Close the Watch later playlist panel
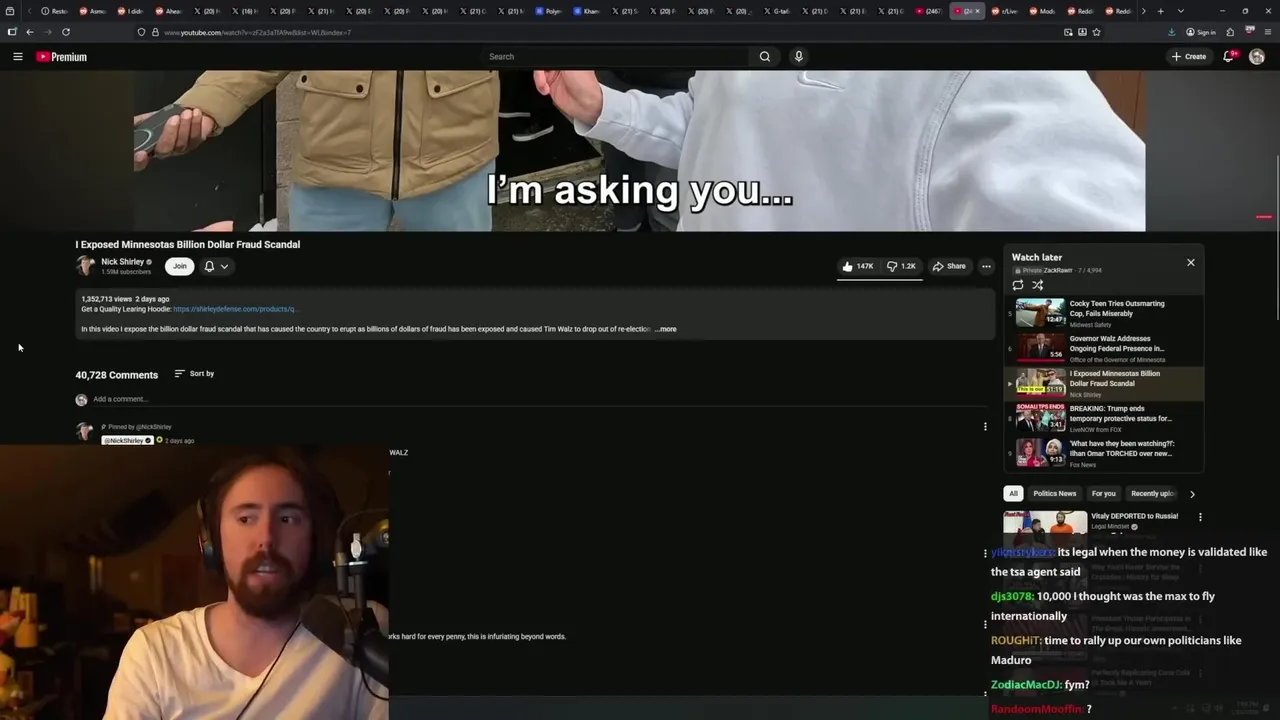The image size is (1280, 720). tap(1190, 262)
